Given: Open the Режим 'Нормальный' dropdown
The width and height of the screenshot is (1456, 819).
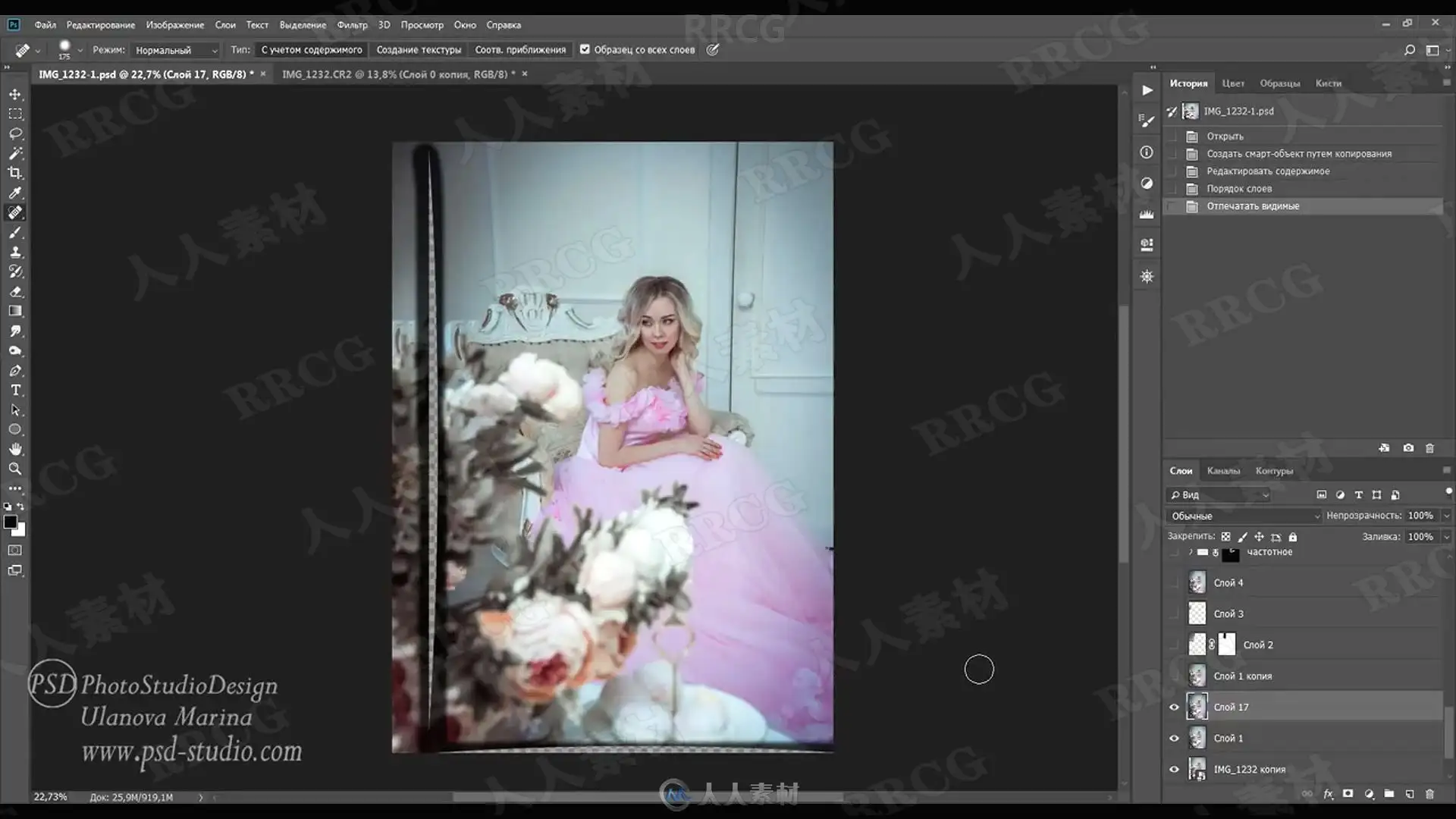Looking at the screenshot, I should point(176,50).
